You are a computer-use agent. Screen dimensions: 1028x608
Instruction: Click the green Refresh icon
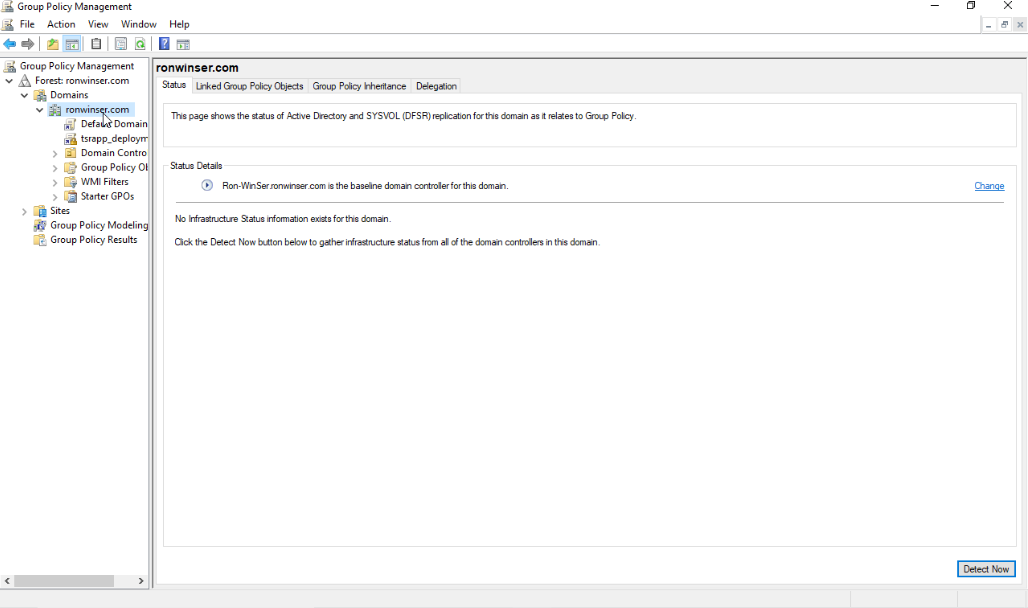(140, 44)
